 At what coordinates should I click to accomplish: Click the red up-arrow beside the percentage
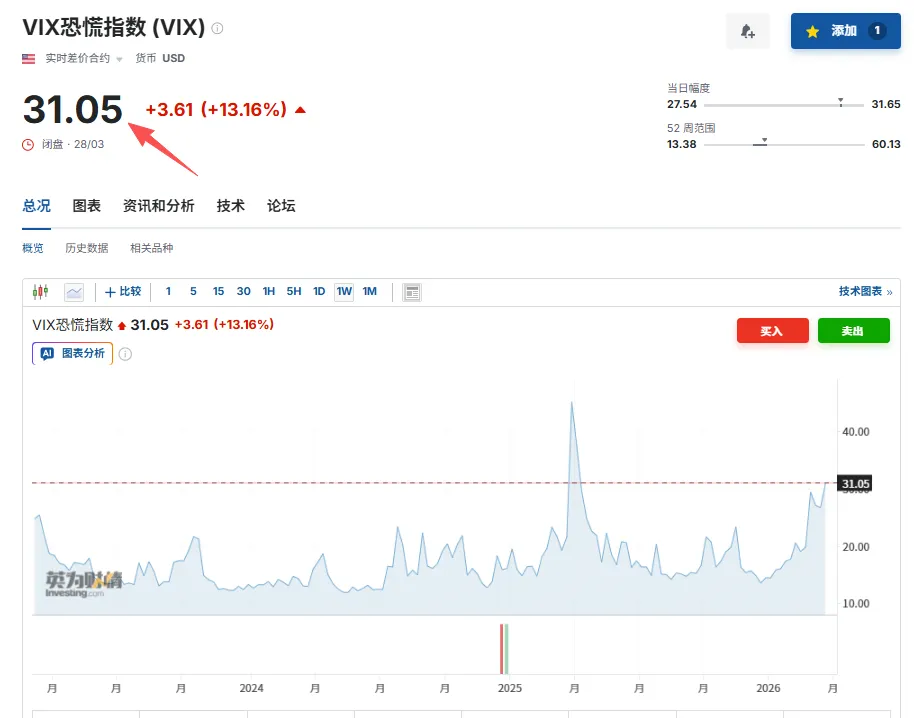(x=300, y=110)
